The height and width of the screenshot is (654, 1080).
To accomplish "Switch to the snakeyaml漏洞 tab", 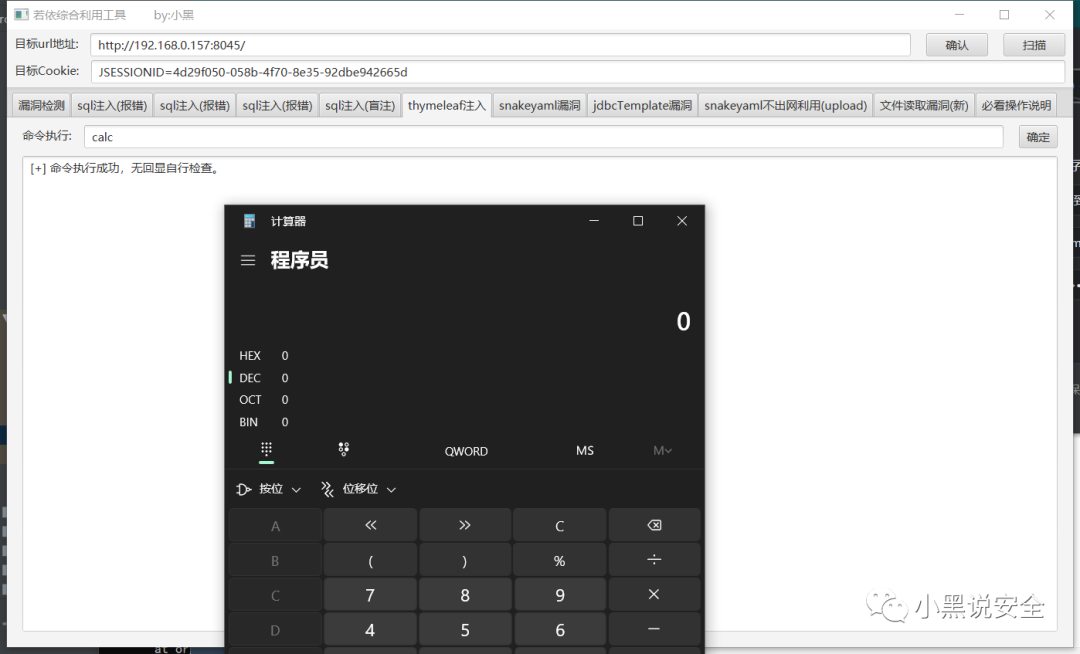I will coord(539,105).
